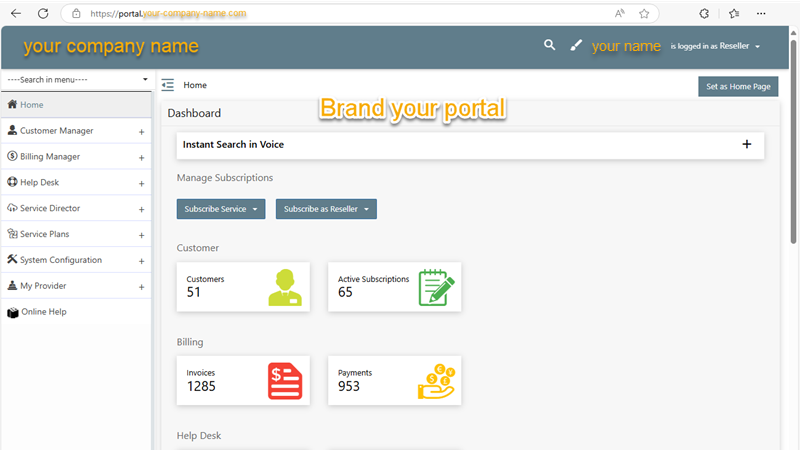Click the search magnifier in header

(x=549, y=45)
